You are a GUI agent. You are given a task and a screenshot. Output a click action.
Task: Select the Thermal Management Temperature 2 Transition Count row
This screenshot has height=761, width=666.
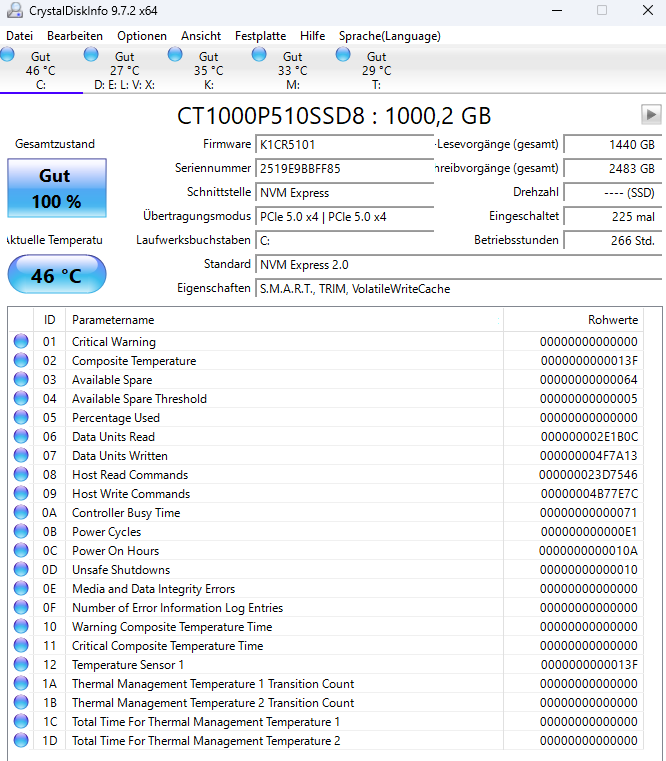tap(326, 702)
